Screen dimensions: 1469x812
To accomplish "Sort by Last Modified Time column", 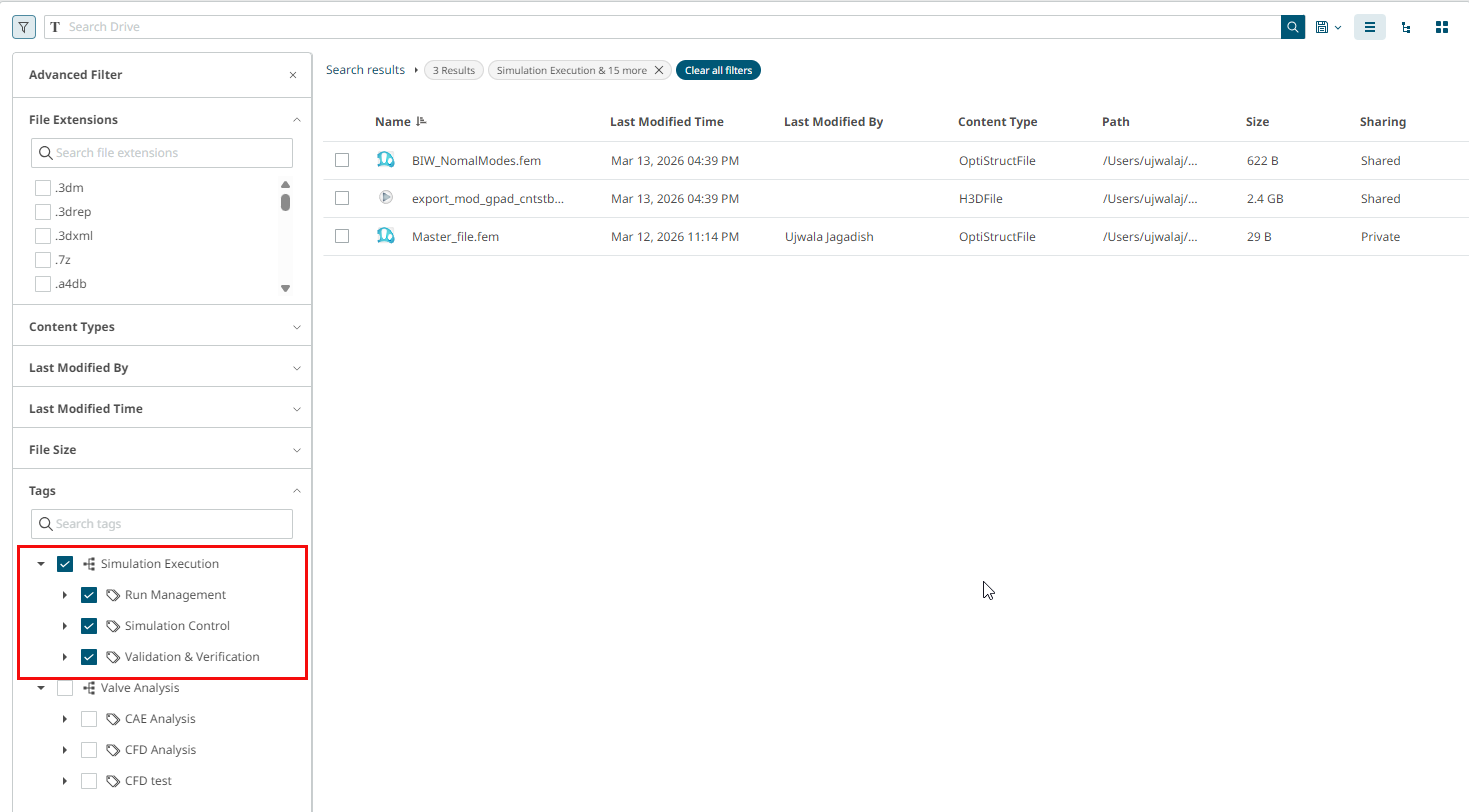I will (x=666, y=122).
